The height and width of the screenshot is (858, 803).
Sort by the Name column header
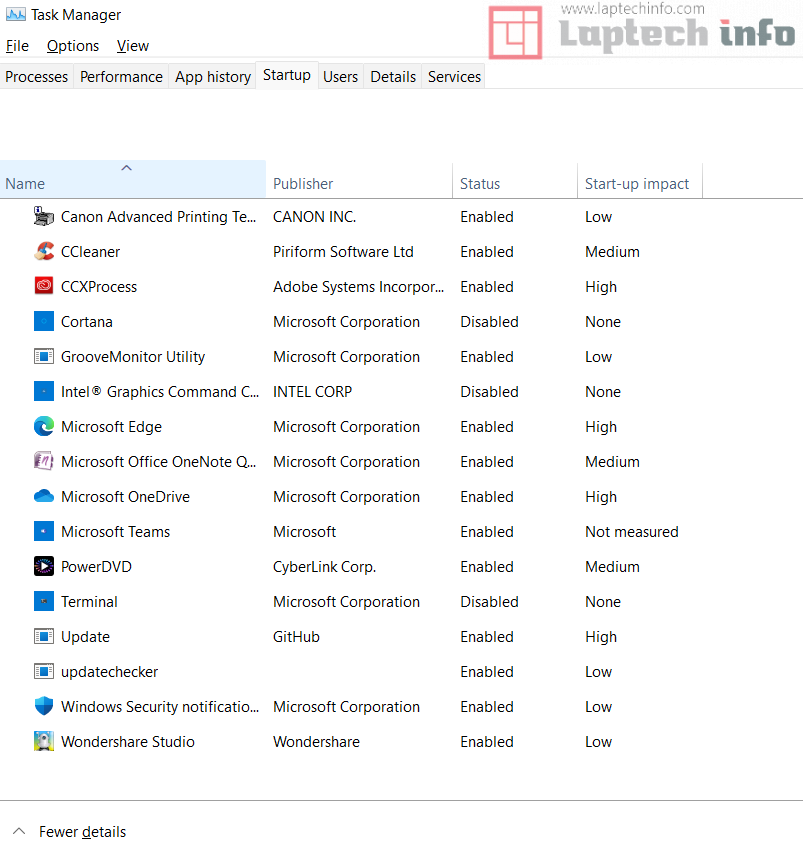133,179
